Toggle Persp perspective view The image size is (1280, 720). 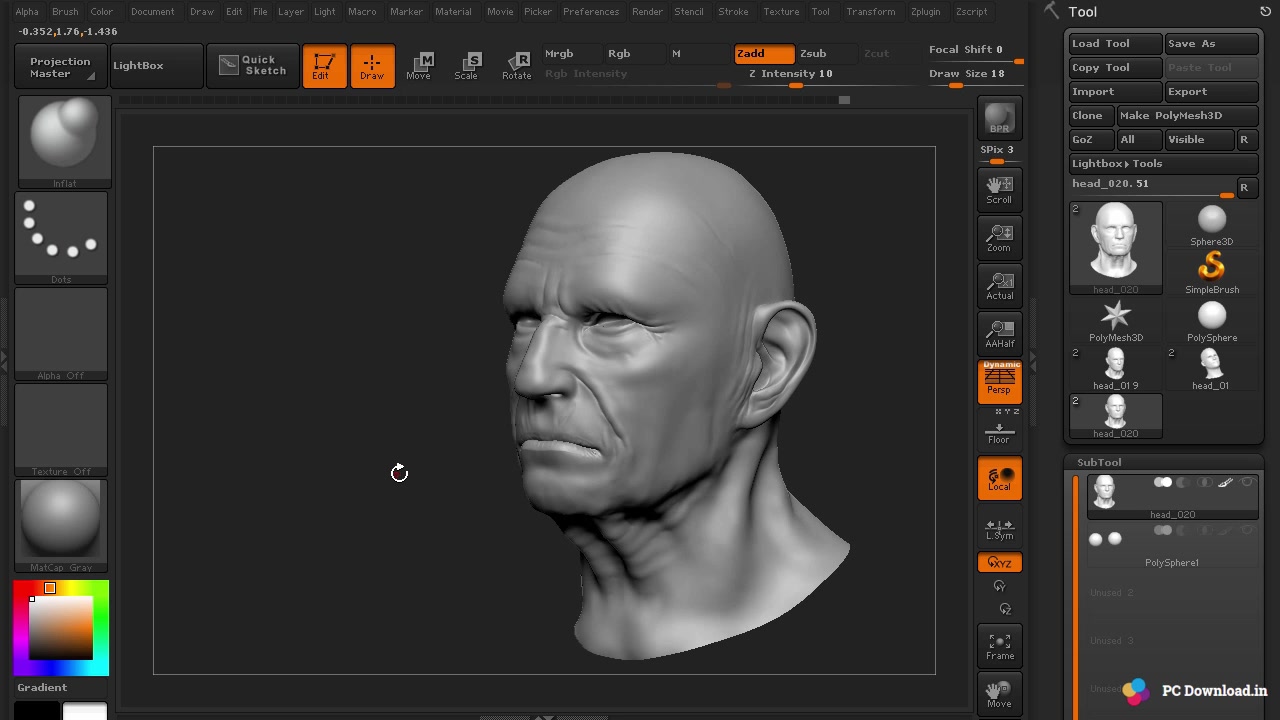click(999, 382)
